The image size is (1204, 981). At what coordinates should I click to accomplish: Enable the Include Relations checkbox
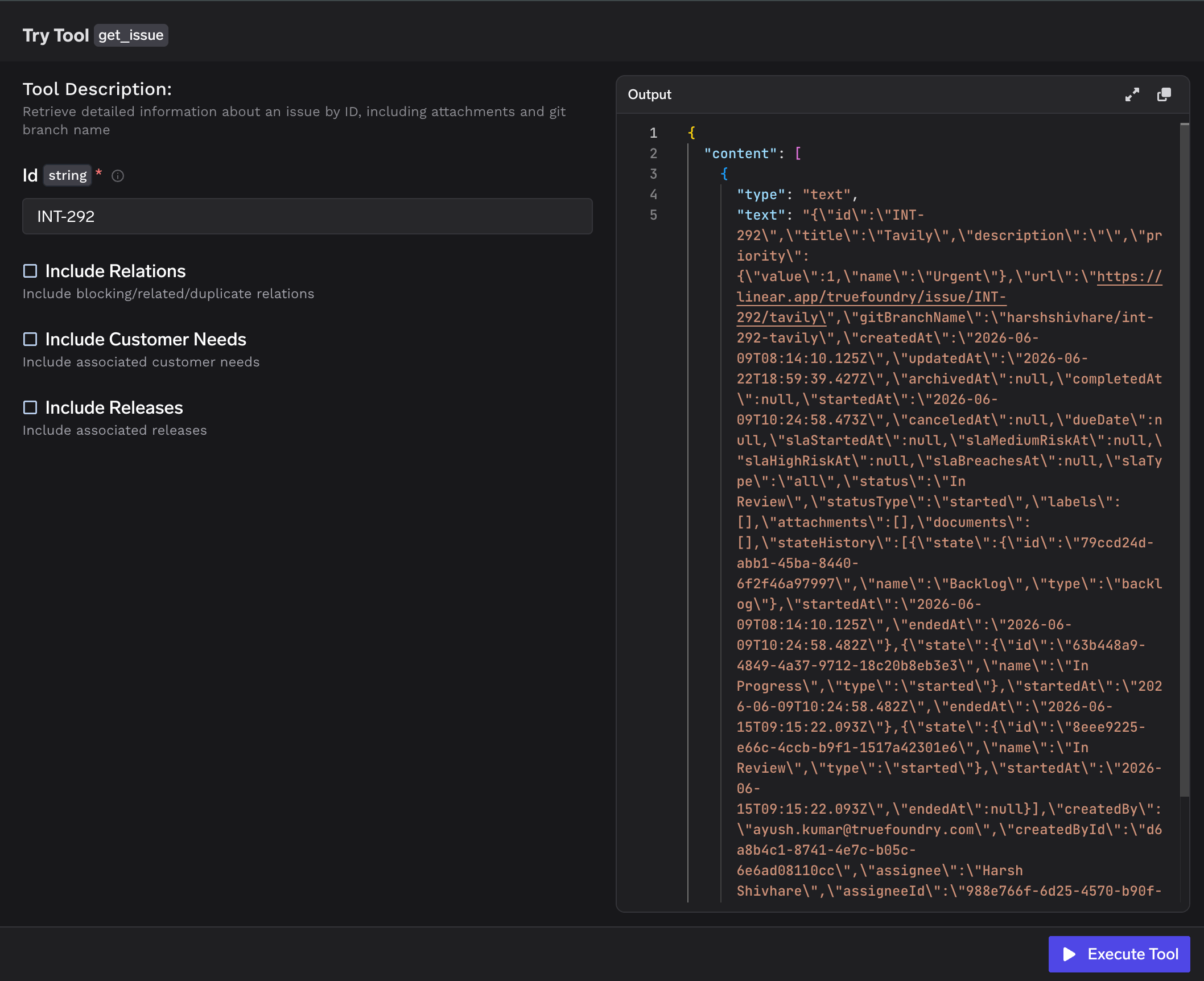[x=30, y=271]
